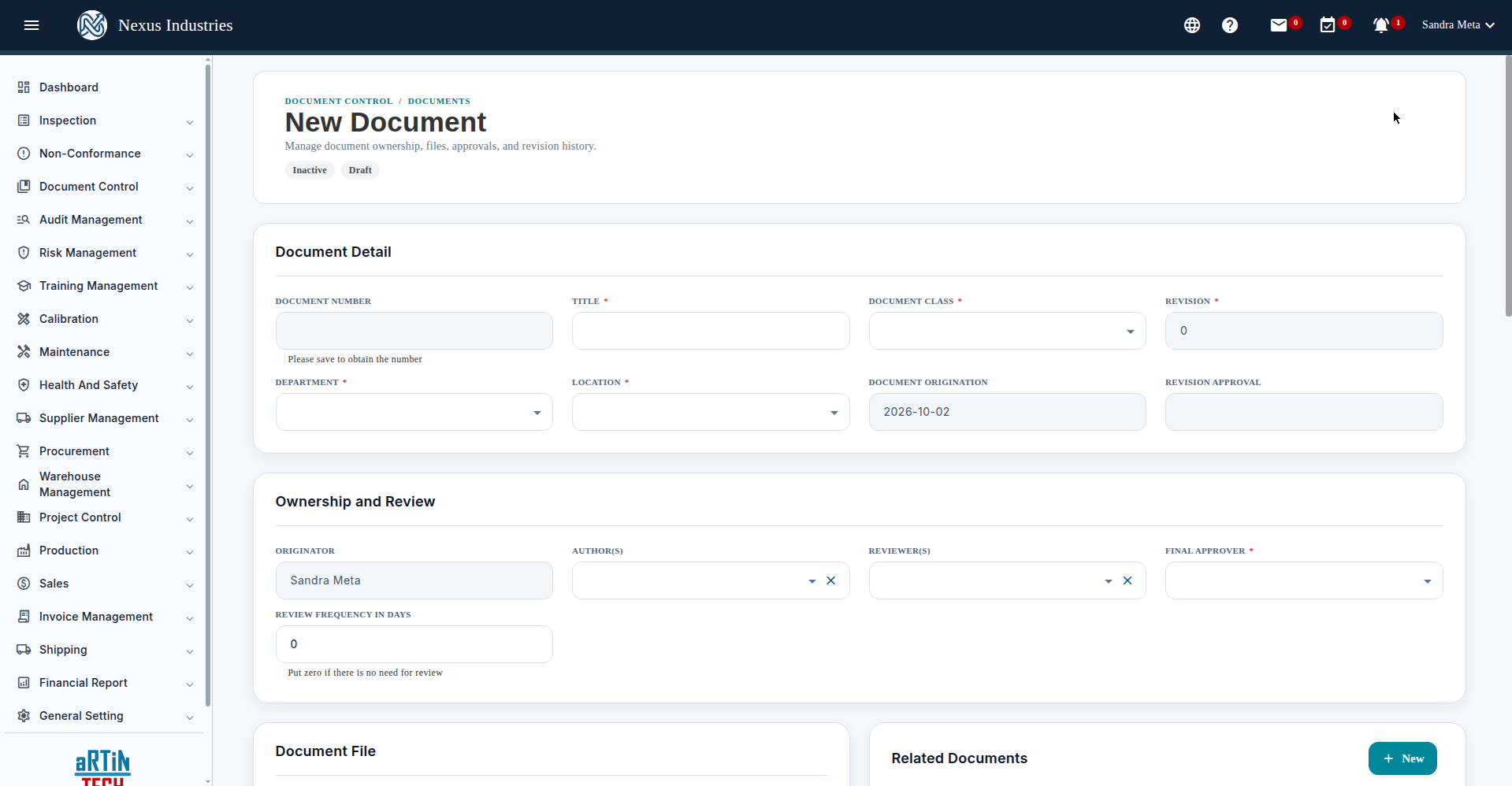This screenshot has height=786, width=1512.
Task: Open the help question mark icon
Action: 1230,25
